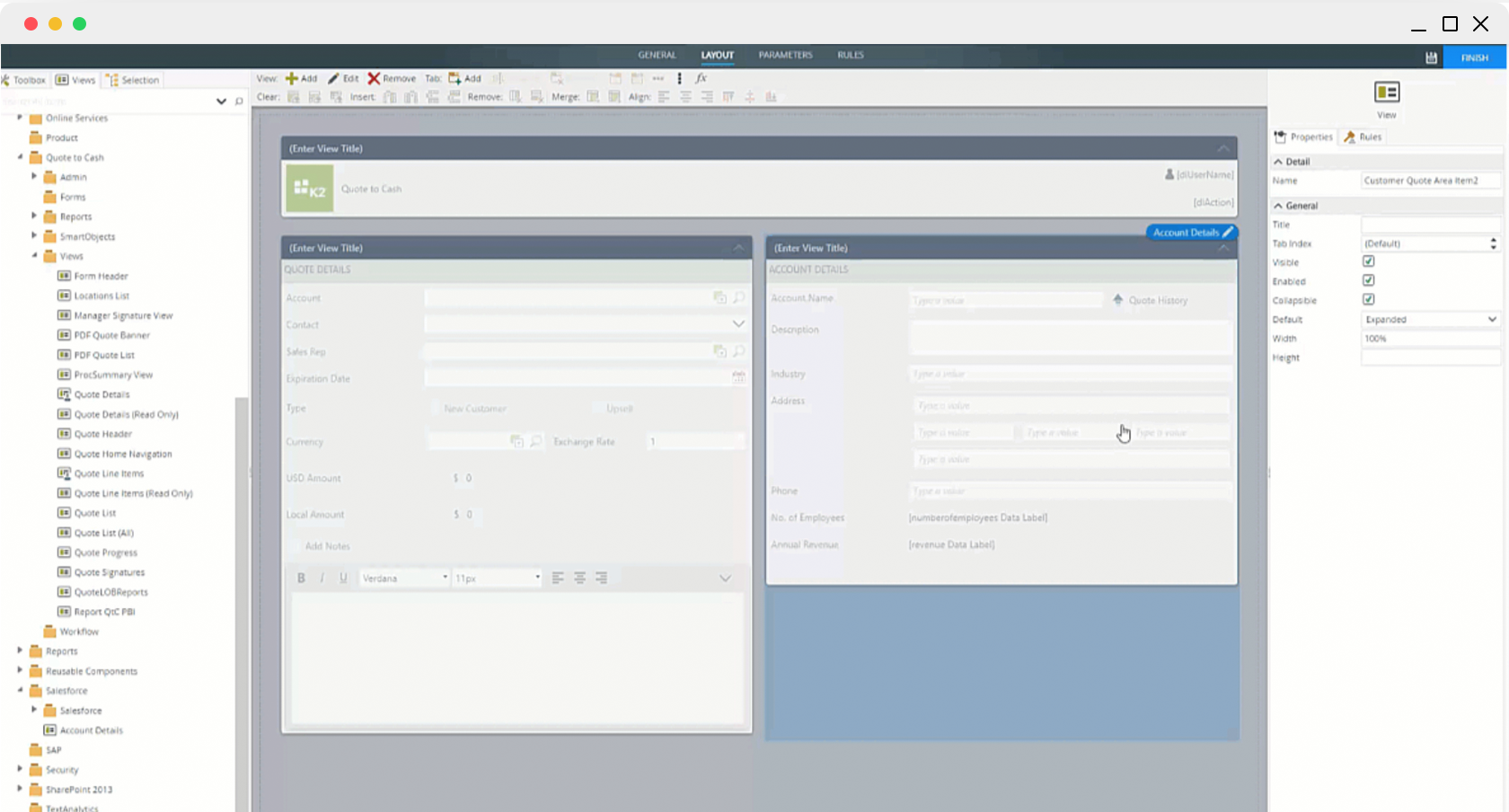
Task: Expand the SmartObjects folder
Action: (x=34, y=236)
